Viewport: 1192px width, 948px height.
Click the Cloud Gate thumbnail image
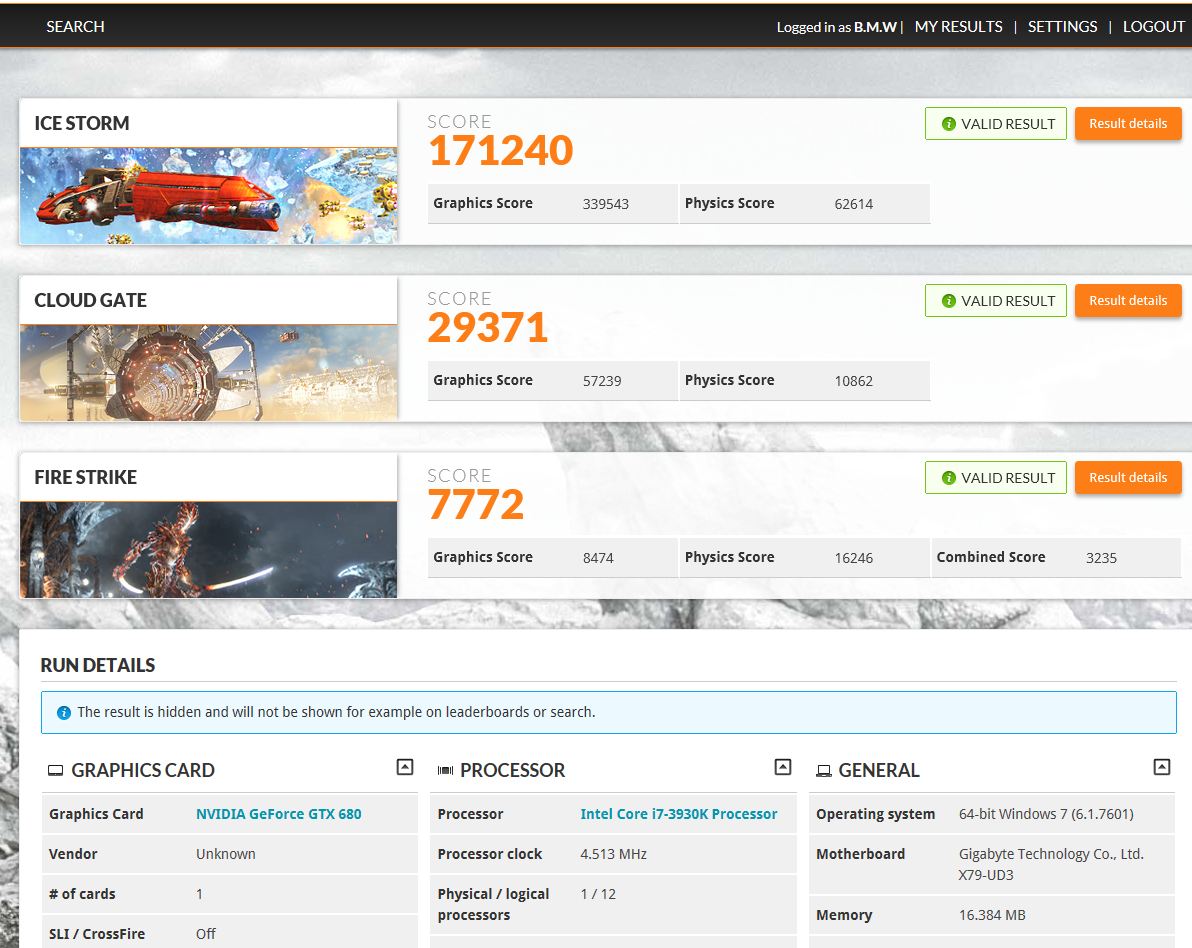point(208,373)
